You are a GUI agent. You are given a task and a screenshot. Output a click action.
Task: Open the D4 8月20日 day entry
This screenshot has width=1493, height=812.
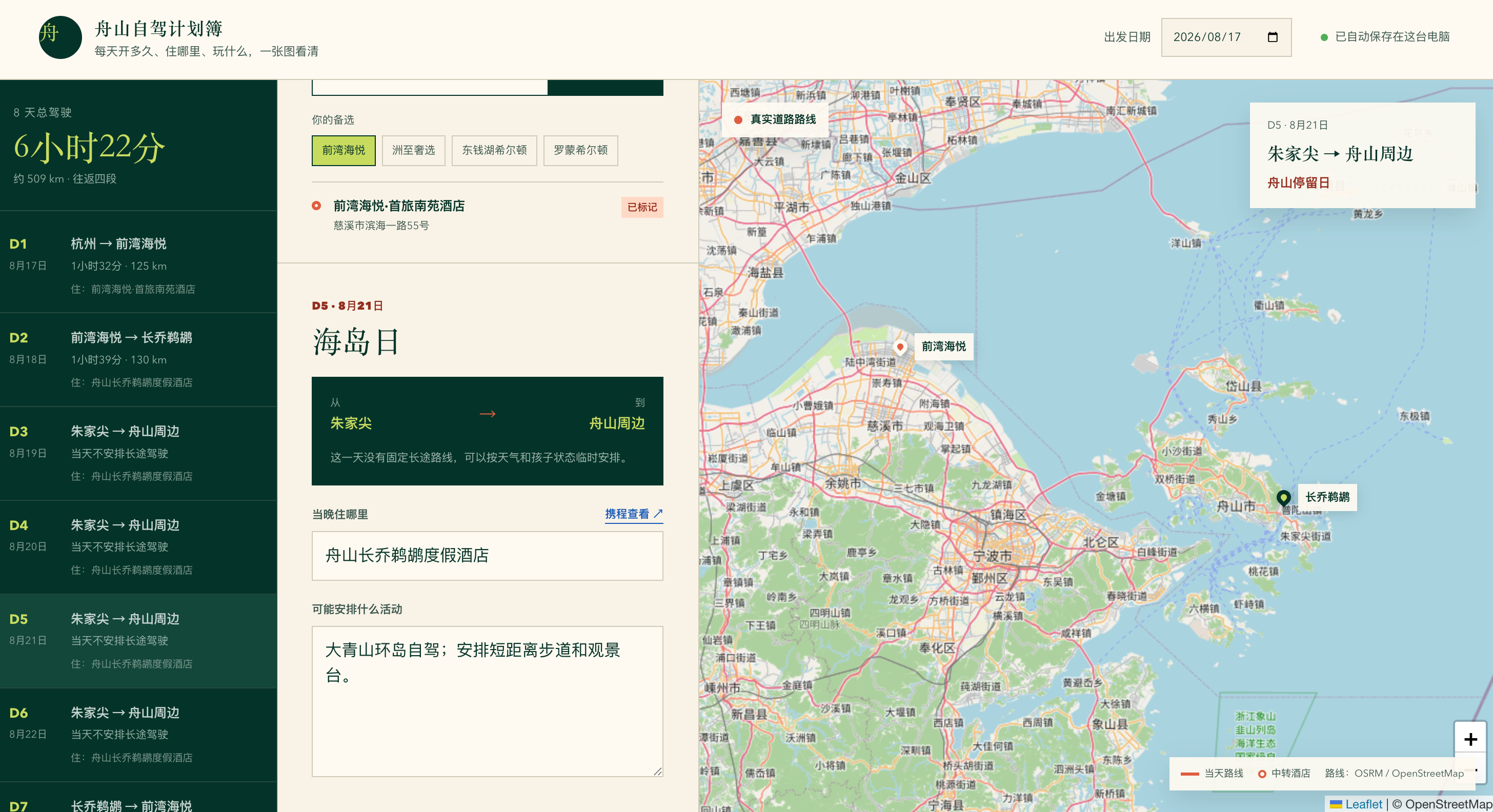138,547
